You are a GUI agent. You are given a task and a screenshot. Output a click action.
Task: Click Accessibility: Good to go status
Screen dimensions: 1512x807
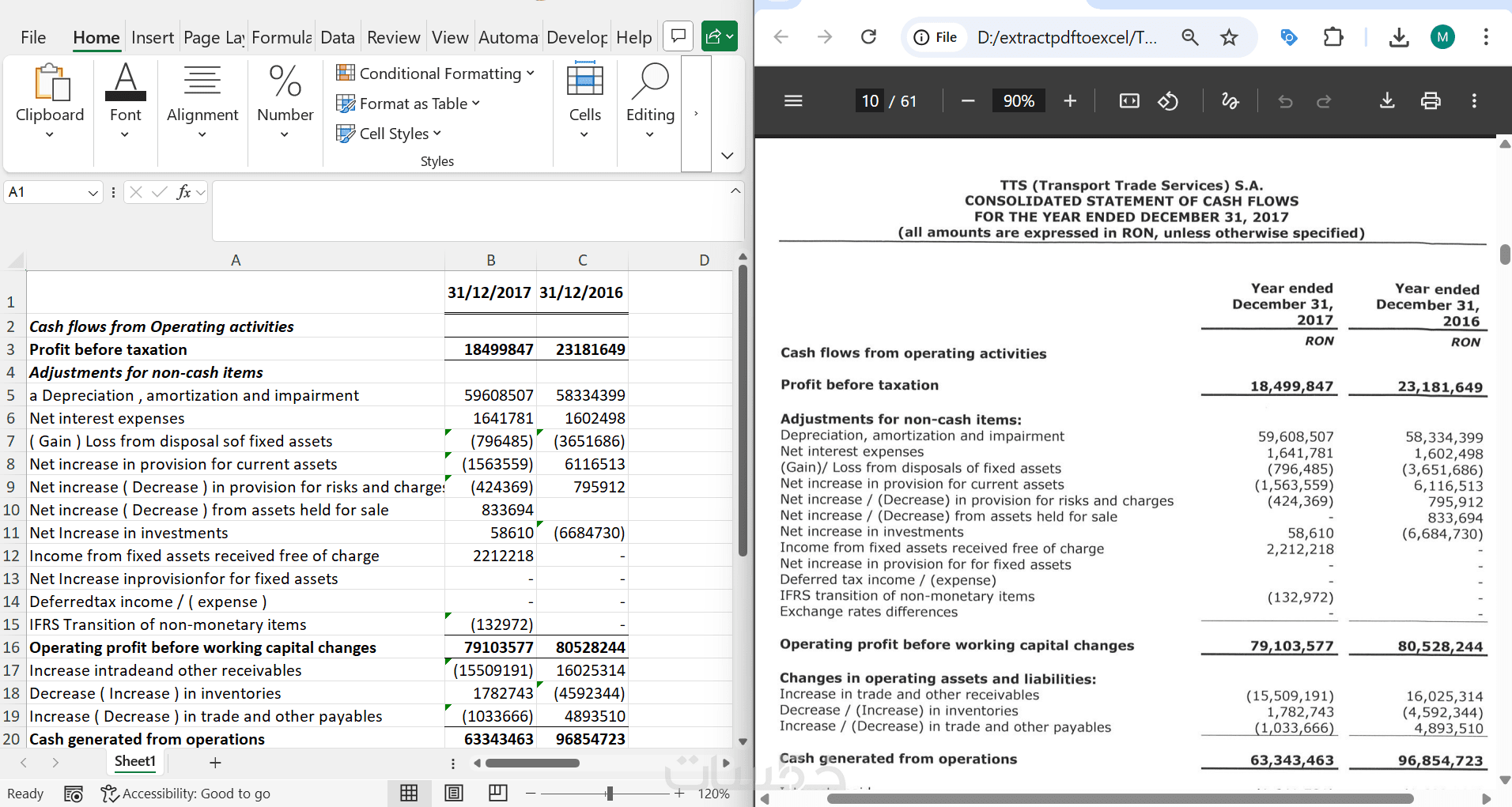point(186,794)
